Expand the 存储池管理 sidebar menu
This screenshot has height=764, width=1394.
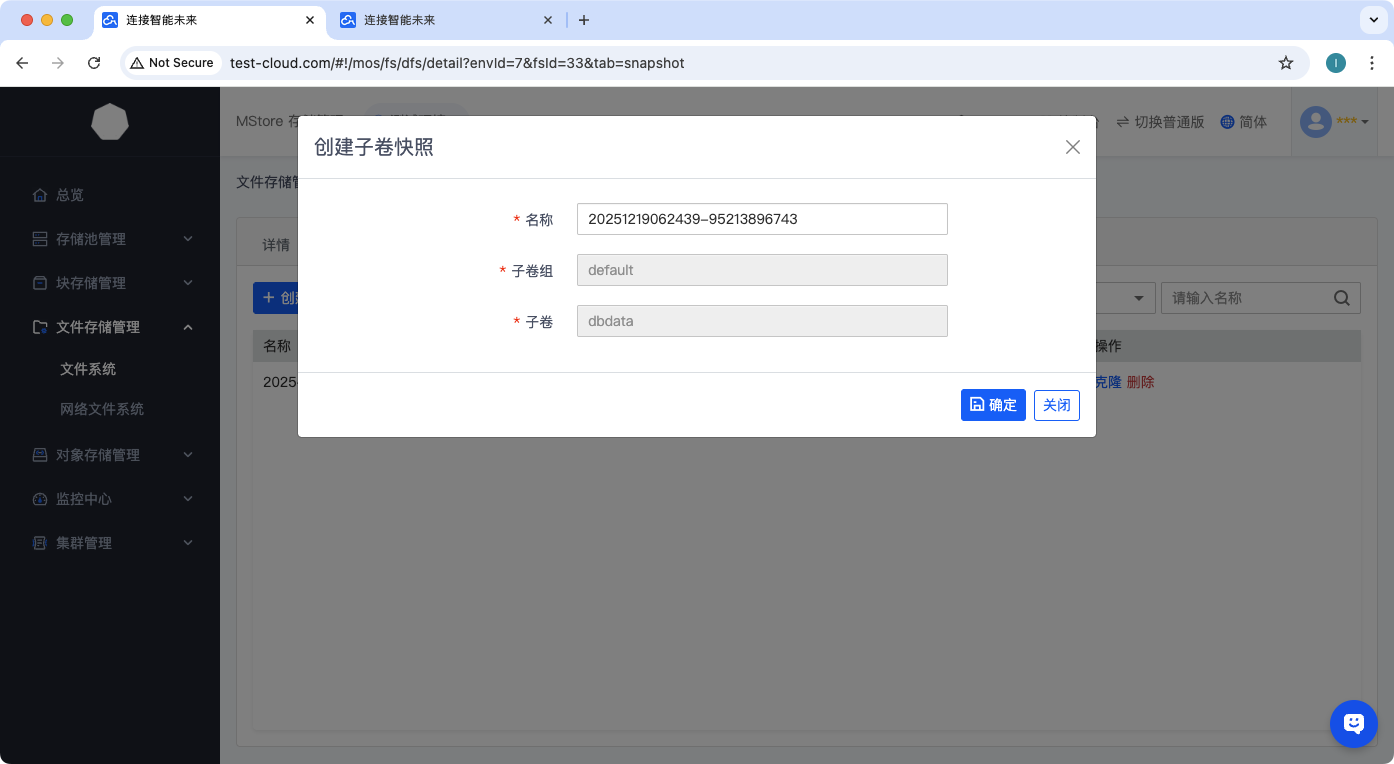(x=110, y=239)
